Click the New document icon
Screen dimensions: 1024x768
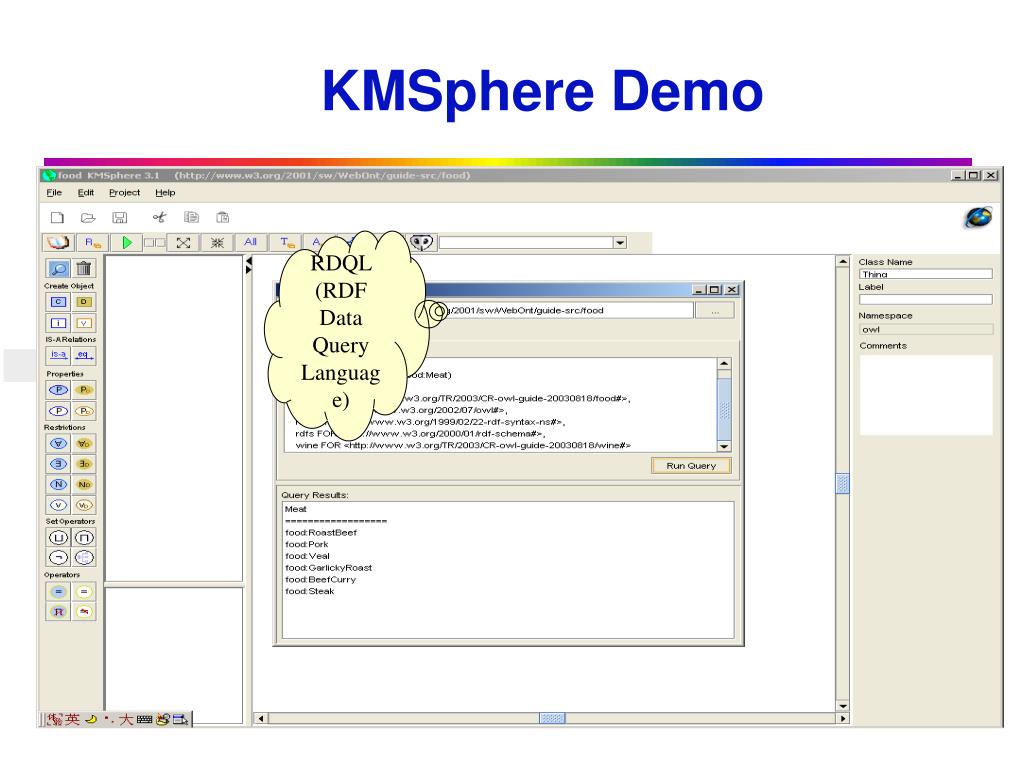pos(57,217)
